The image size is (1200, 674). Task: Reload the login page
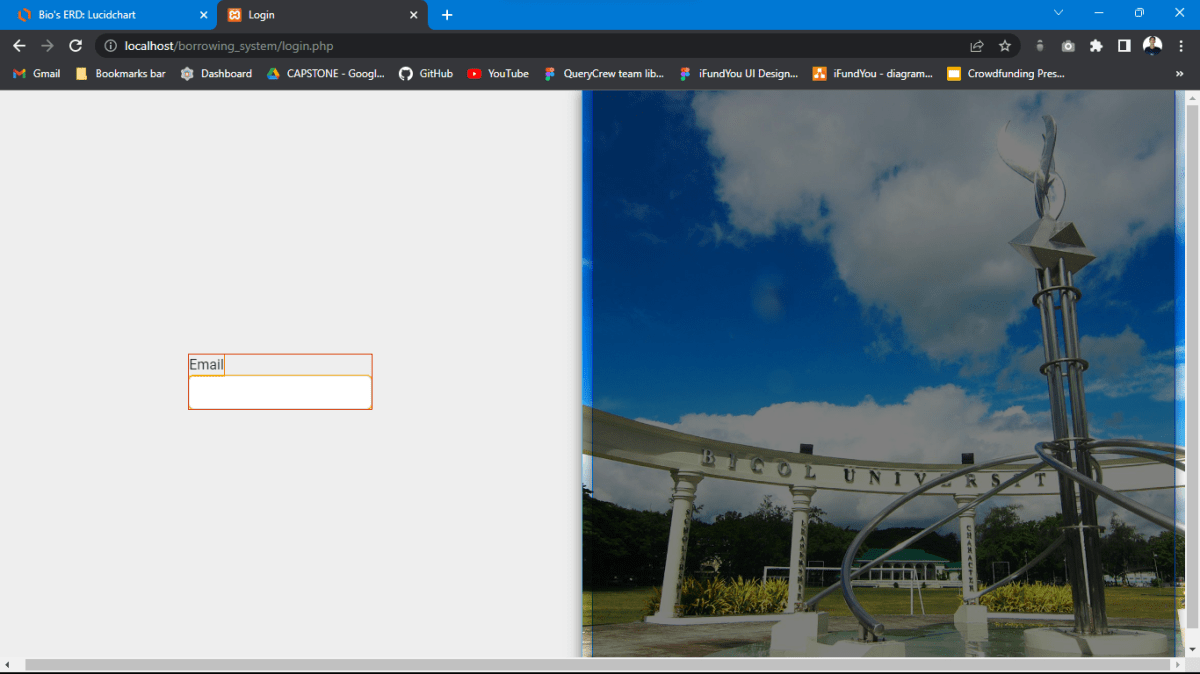(75, 46)
